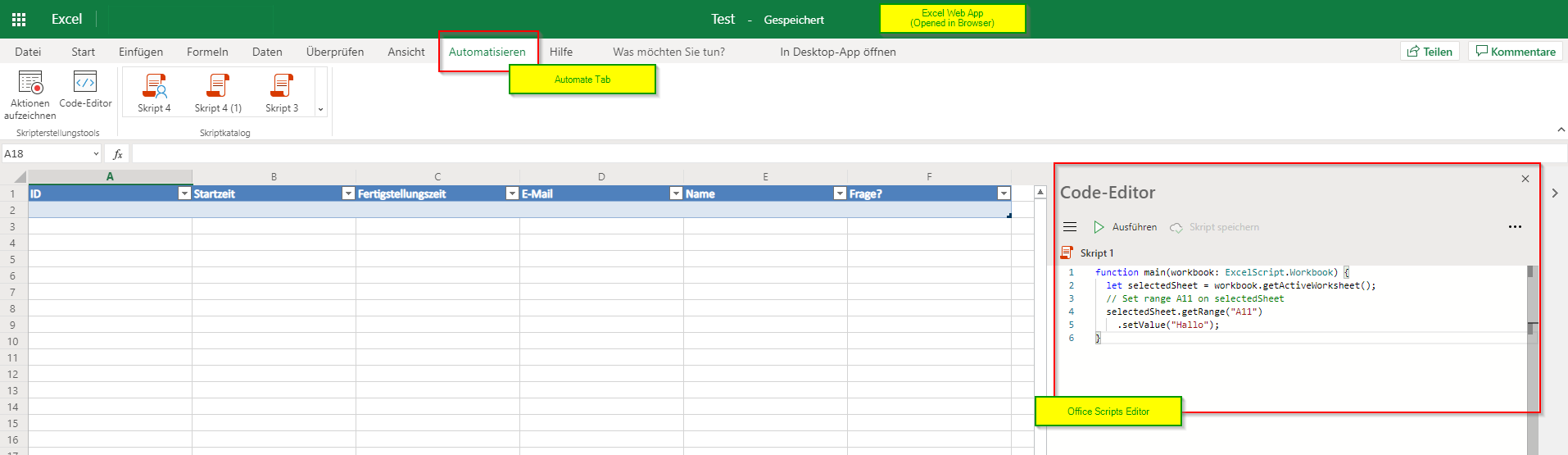Open the Name Box dropdown arrow

[x=96, y=154]
